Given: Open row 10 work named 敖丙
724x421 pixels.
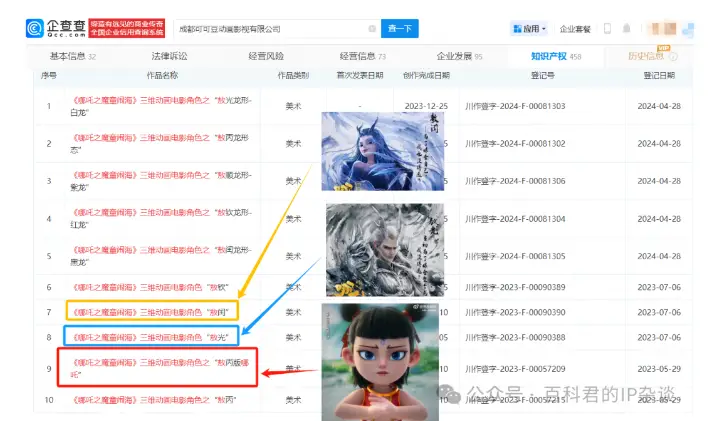Looking at the screenshot, I should pos(154,400).
